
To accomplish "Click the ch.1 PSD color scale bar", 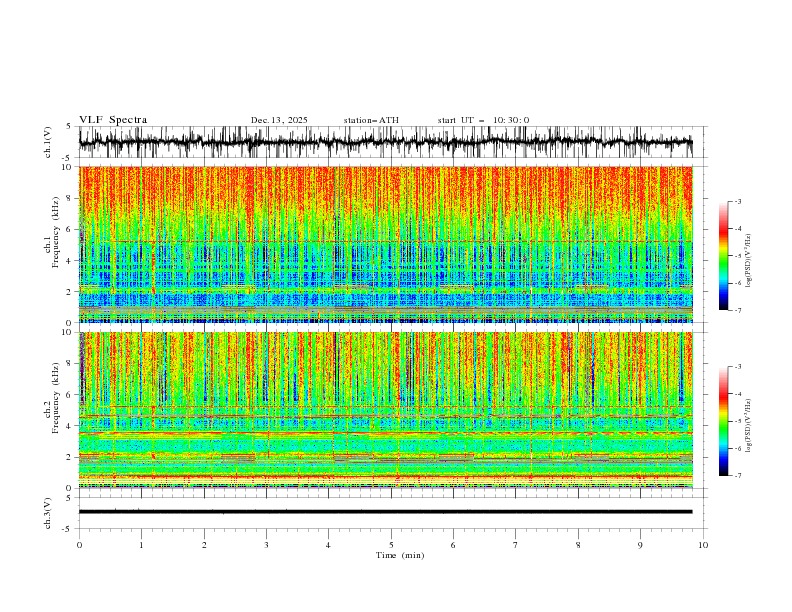I will click(723, 256).
